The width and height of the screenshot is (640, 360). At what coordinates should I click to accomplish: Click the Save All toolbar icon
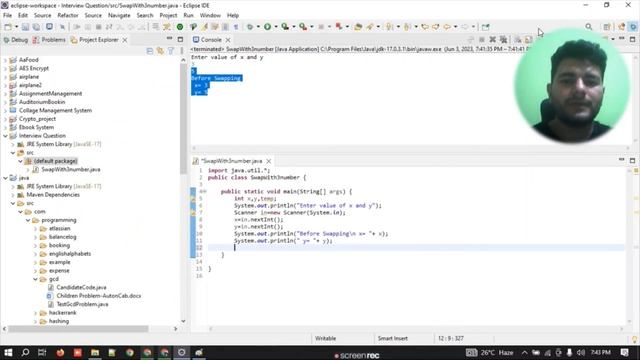pos(36,27)
